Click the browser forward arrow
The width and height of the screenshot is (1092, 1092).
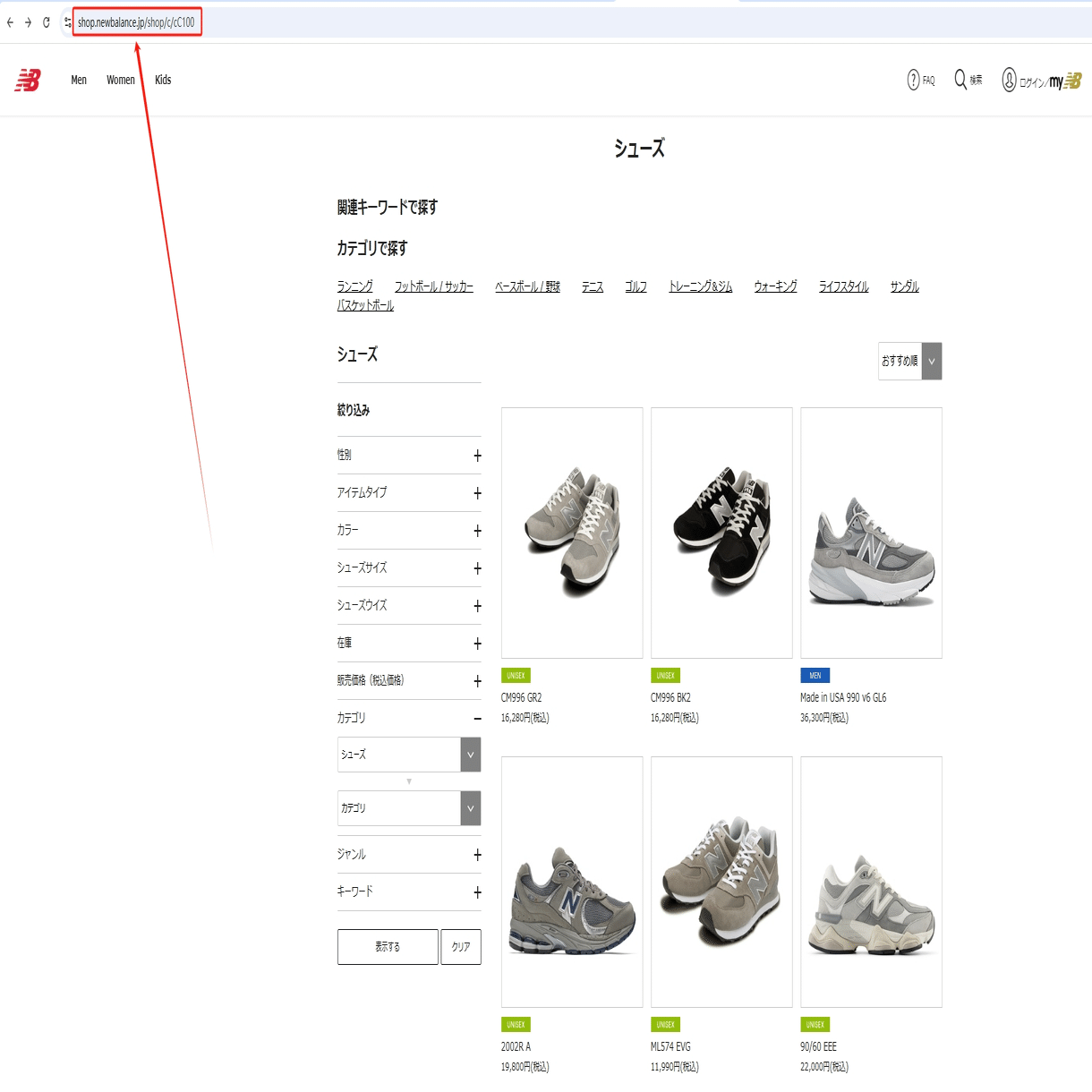click(28, 22)
